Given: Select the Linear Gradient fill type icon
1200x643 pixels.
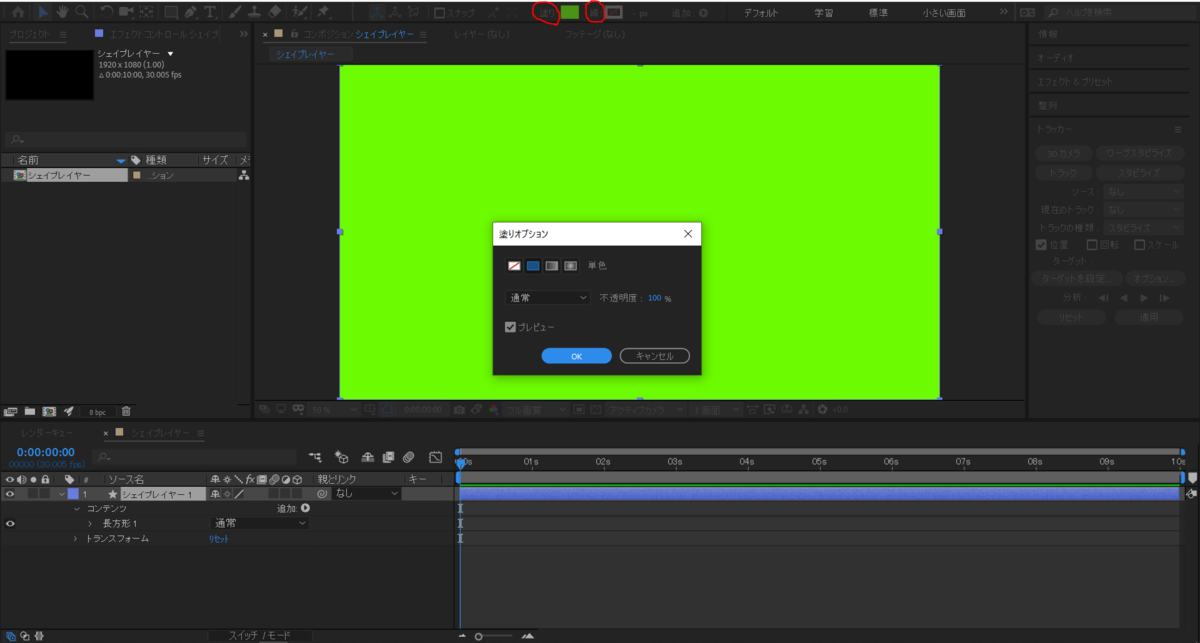Looking at the screenshot, I should (551, 266).
